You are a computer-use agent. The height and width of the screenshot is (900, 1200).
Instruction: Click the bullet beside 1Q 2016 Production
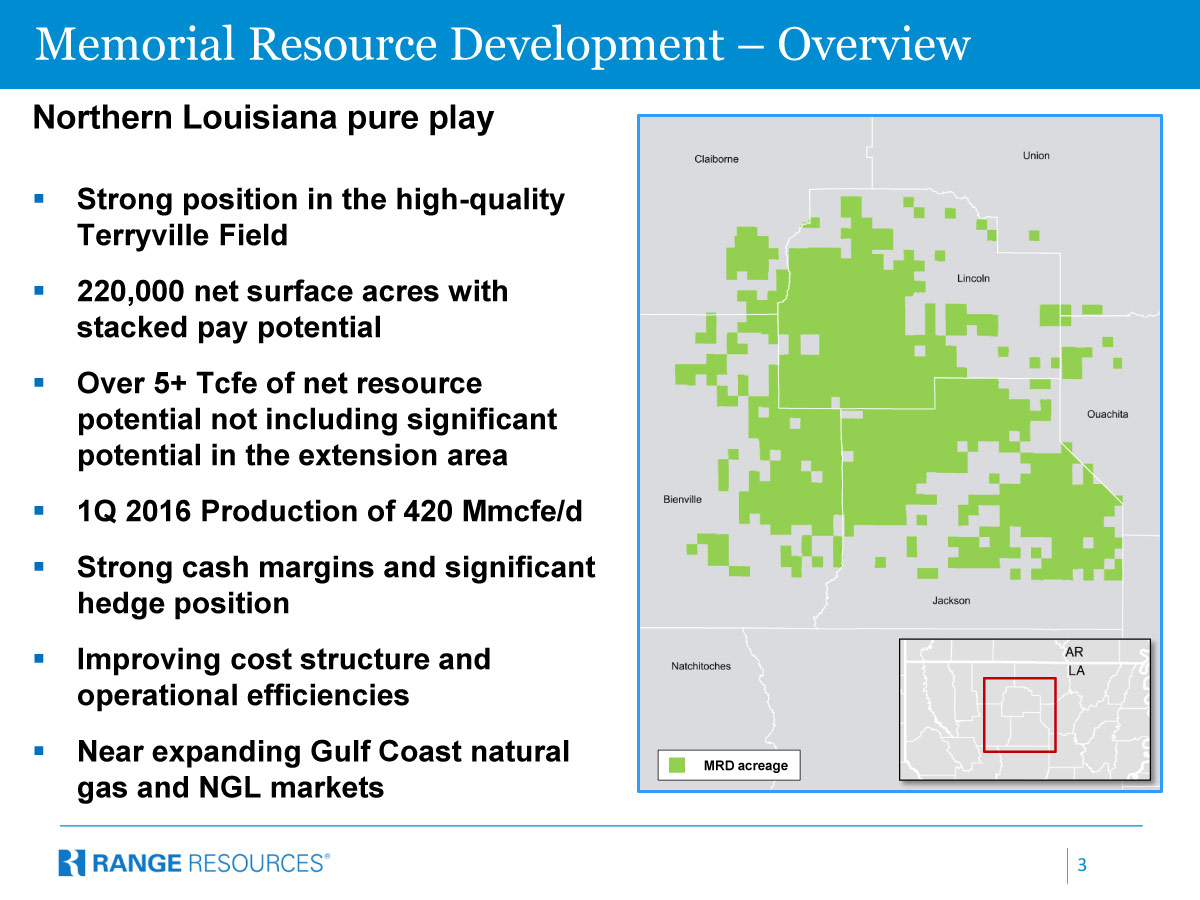40,511
